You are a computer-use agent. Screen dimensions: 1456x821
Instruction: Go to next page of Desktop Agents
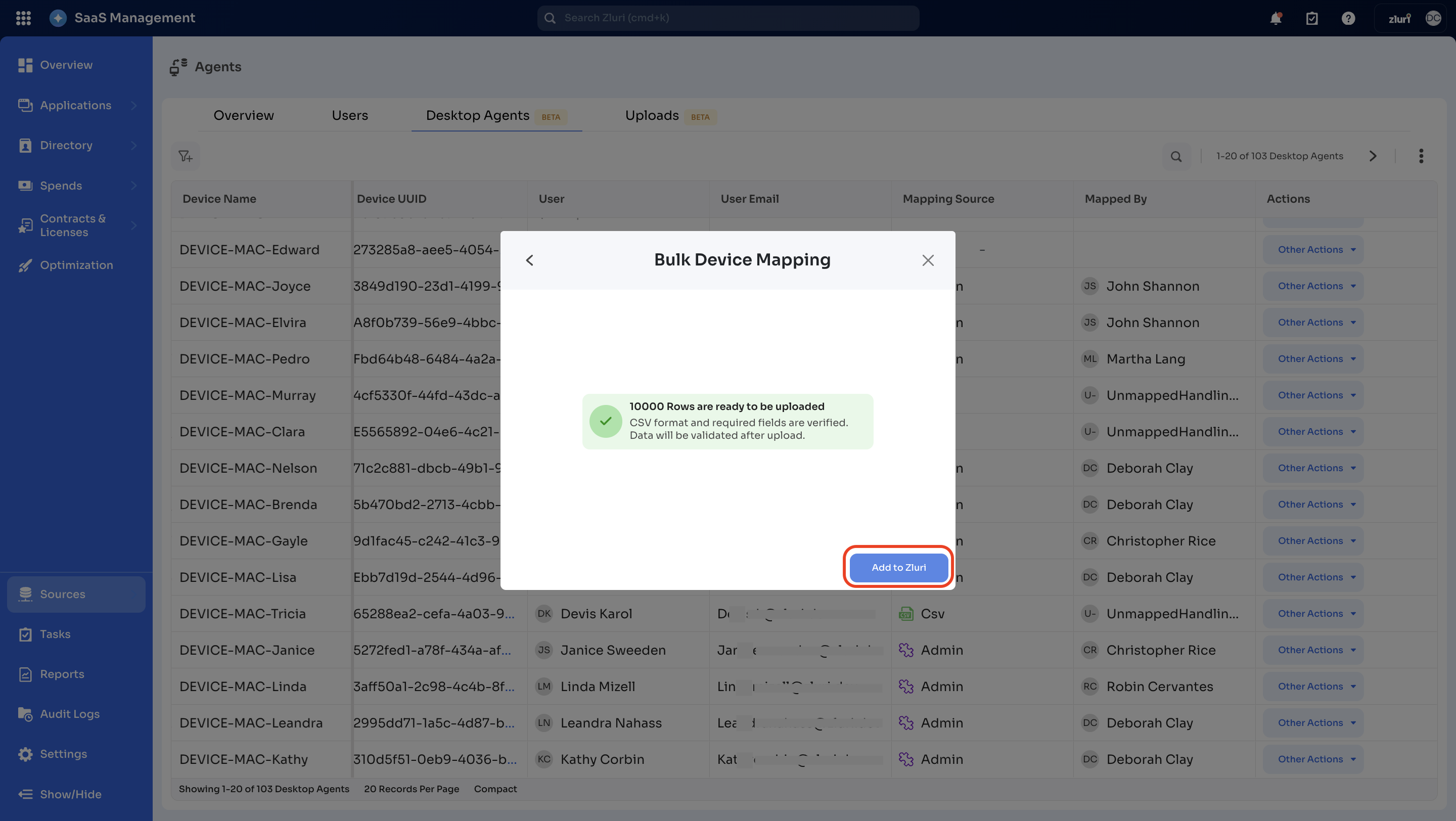click(x=1373, y=156)
